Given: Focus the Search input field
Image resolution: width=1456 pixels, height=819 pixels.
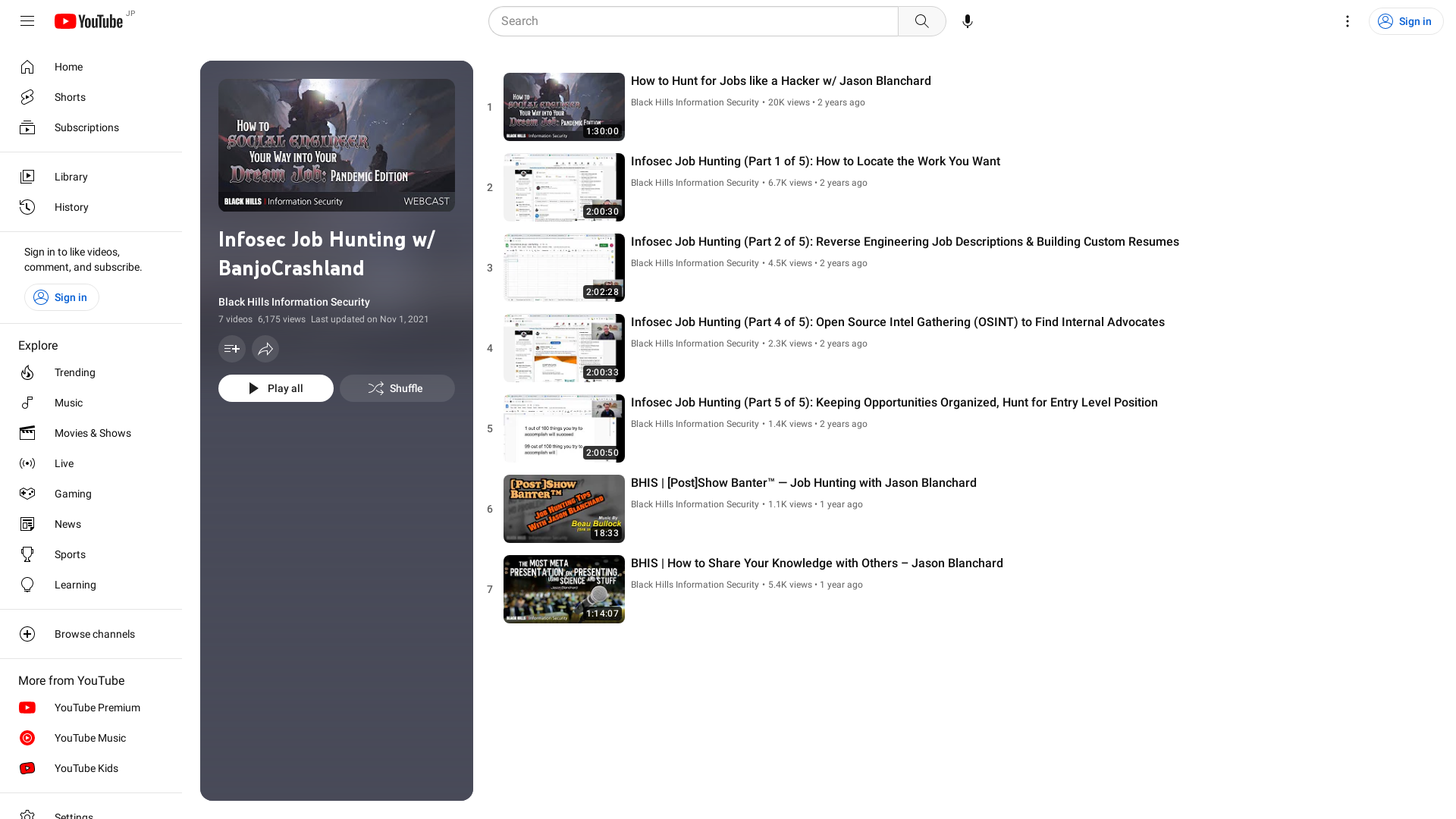Looking at the screenshot, I should (x=693, y=21).
